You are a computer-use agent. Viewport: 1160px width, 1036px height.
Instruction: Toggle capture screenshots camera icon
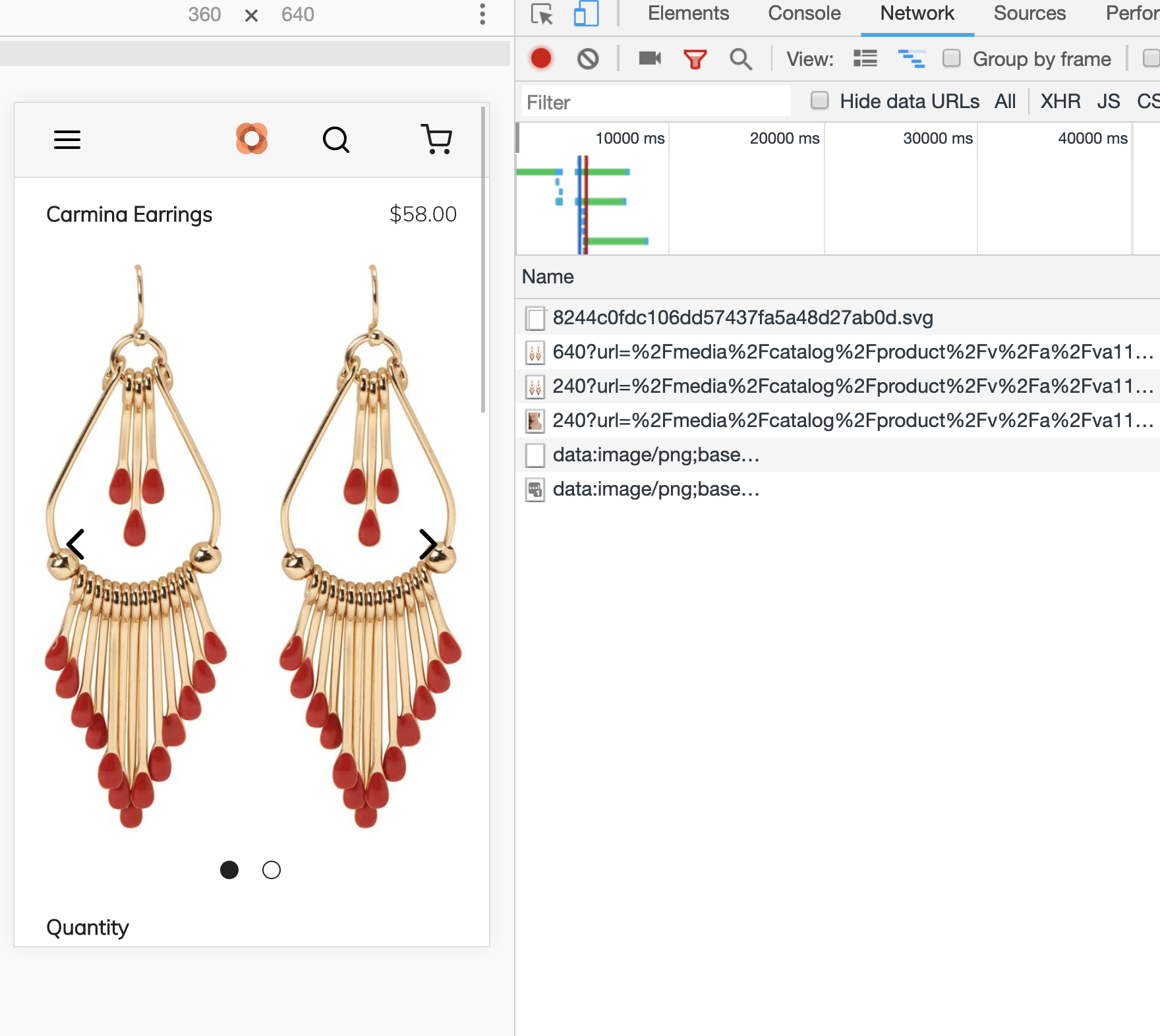tap(650, 59)
